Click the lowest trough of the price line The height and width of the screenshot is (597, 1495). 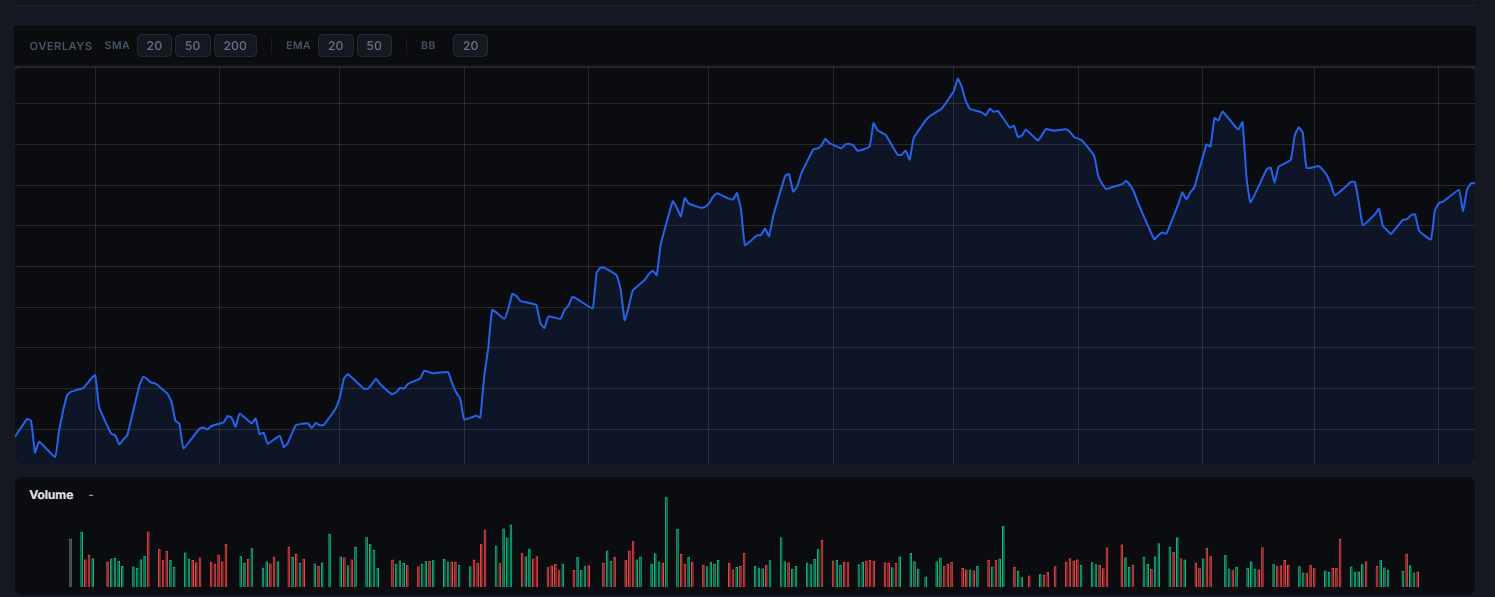[55, 456]
